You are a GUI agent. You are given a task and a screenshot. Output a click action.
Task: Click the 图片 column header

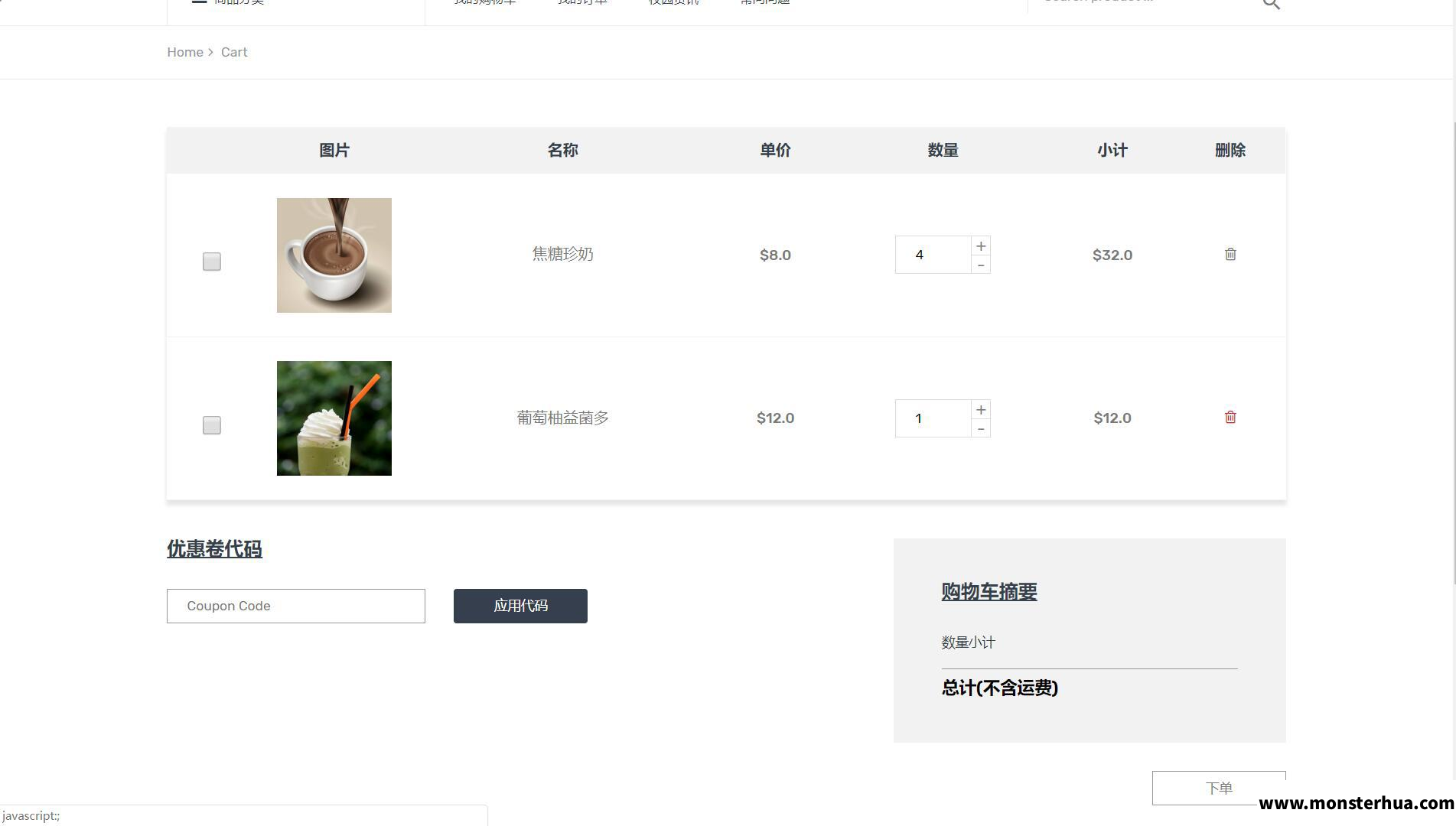pyautogui.click(x=334, y=150)
